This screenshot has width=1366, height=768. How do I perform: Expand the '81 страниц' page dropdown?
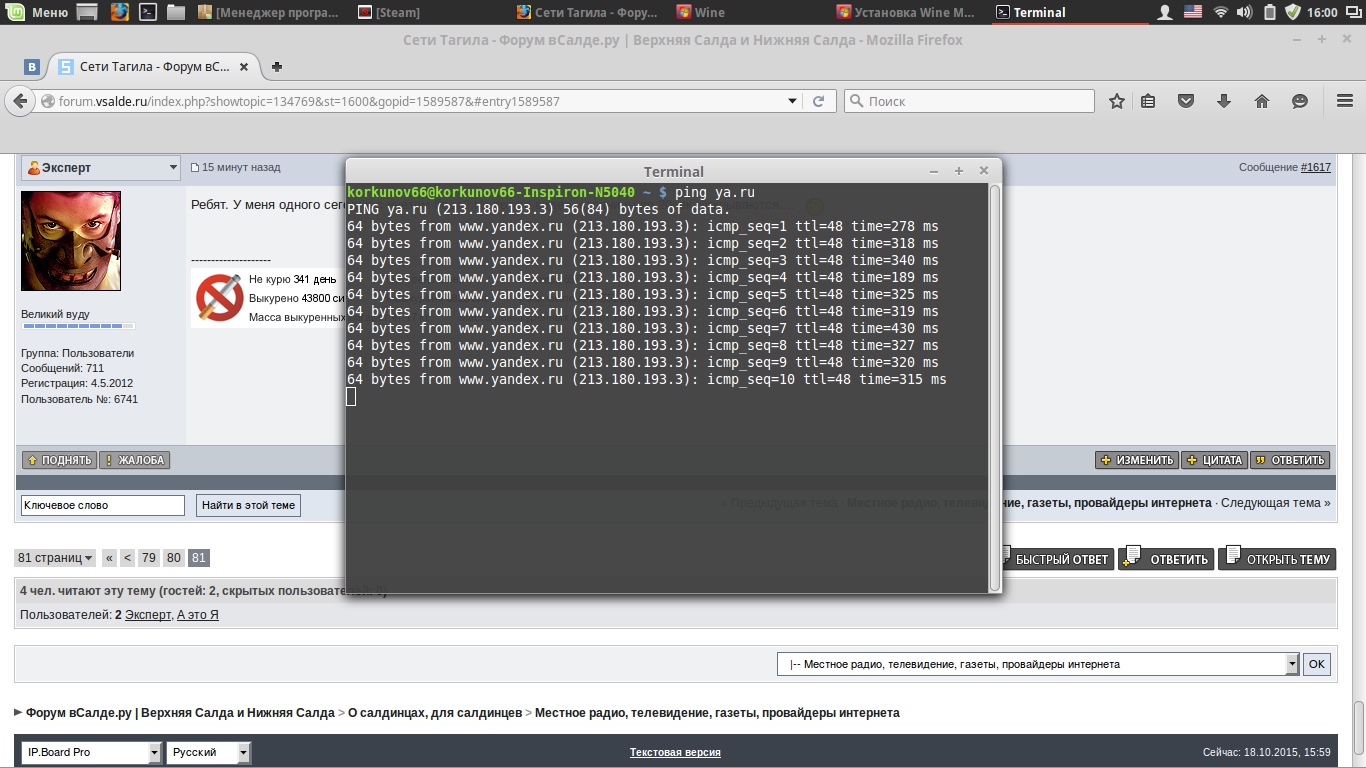coord(56,558)
